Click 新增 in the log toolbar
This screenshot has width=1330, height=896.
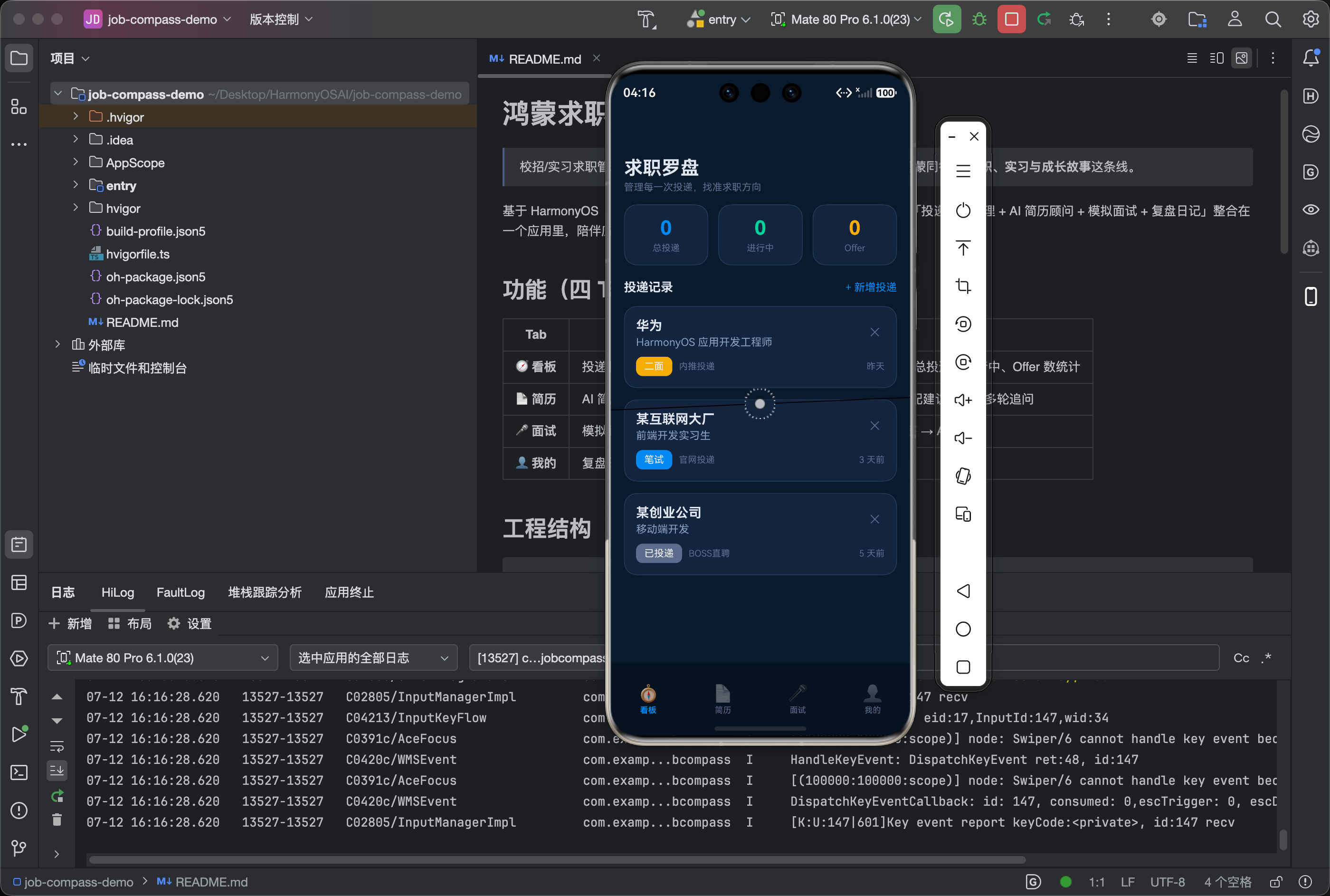click(x=70, y=623)
